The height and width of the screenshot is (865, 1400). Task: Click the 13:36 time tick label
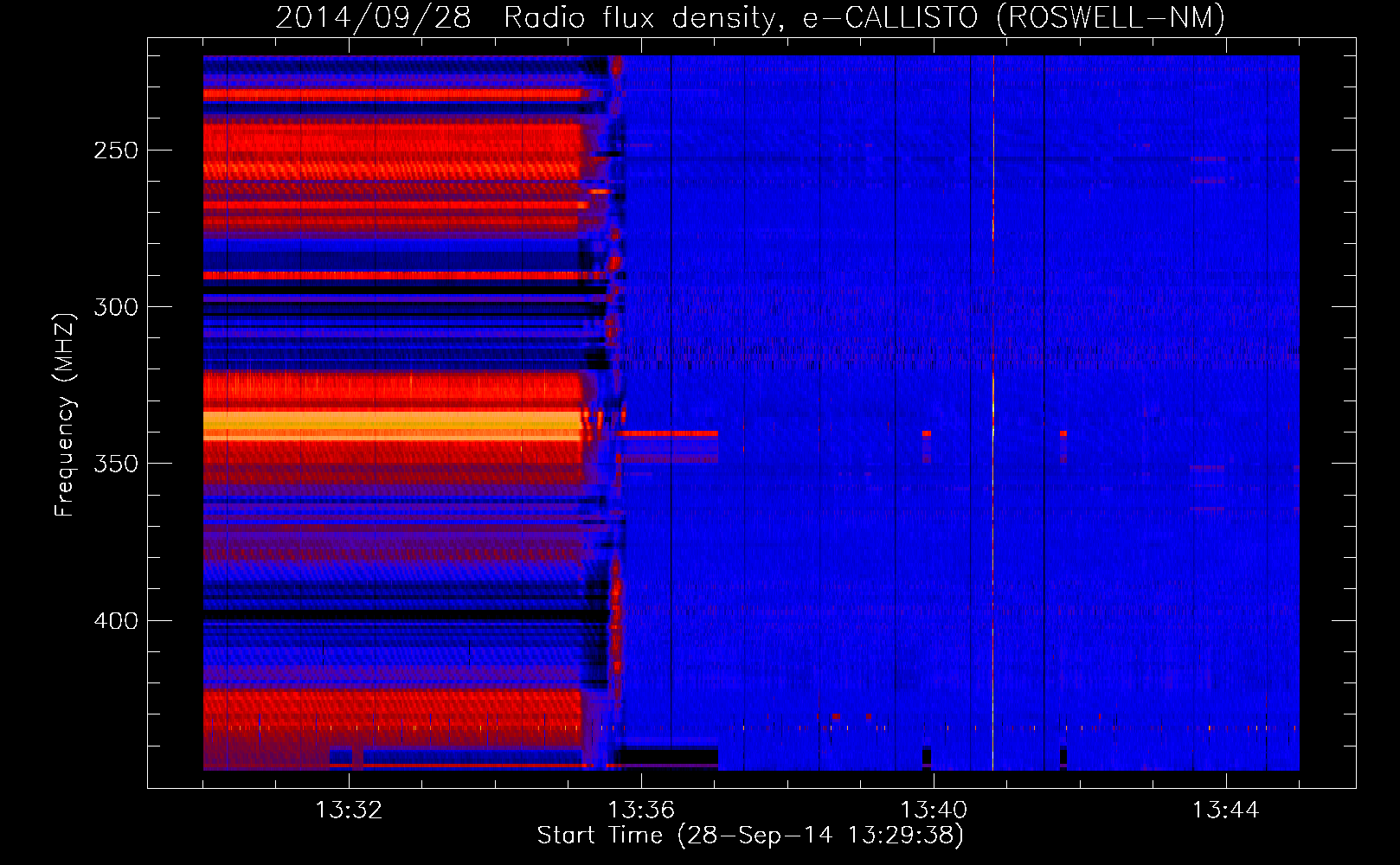tap(641, 811)
